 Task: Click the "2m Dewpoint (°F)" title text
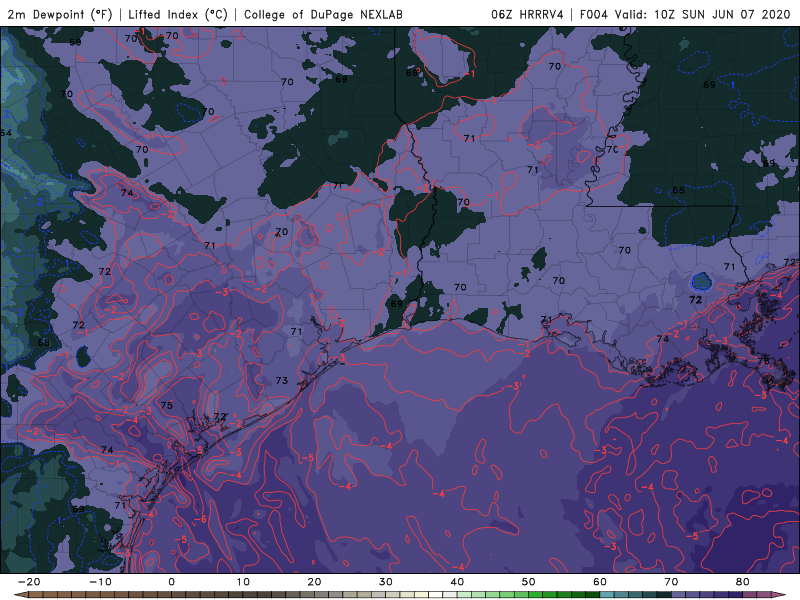click(x=60, y=14)
